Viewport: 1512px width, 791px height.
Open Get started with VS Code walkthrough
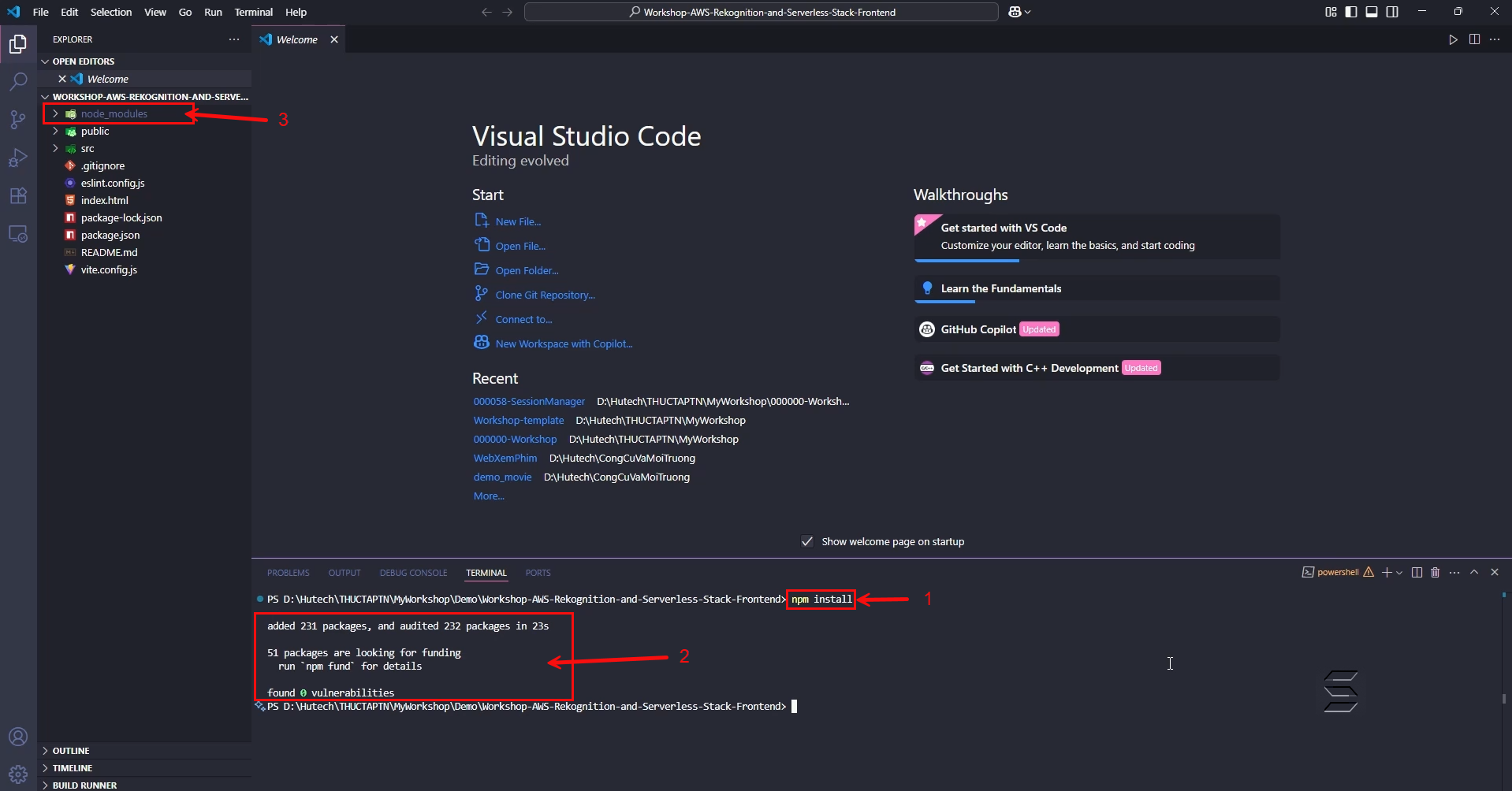1097,236
